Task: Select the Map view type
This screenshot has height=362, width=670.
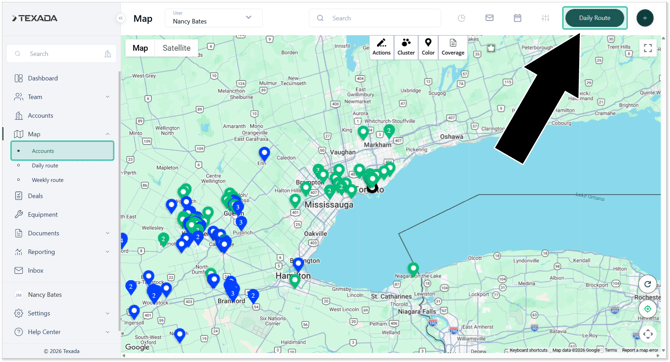Action: click(x=140, y=48)
